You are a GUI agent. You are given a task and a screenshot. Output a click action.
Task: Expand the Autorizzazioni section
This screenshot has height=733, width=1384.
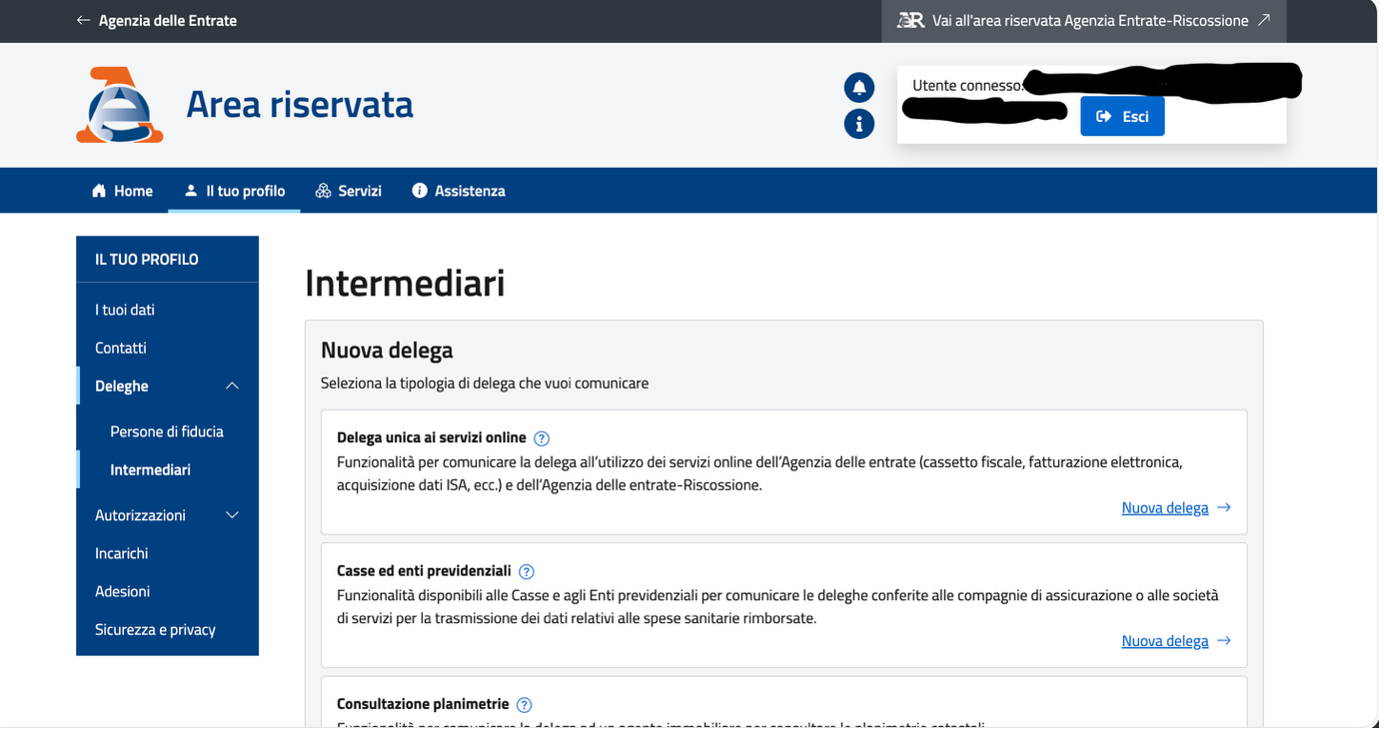pos(232,514)
